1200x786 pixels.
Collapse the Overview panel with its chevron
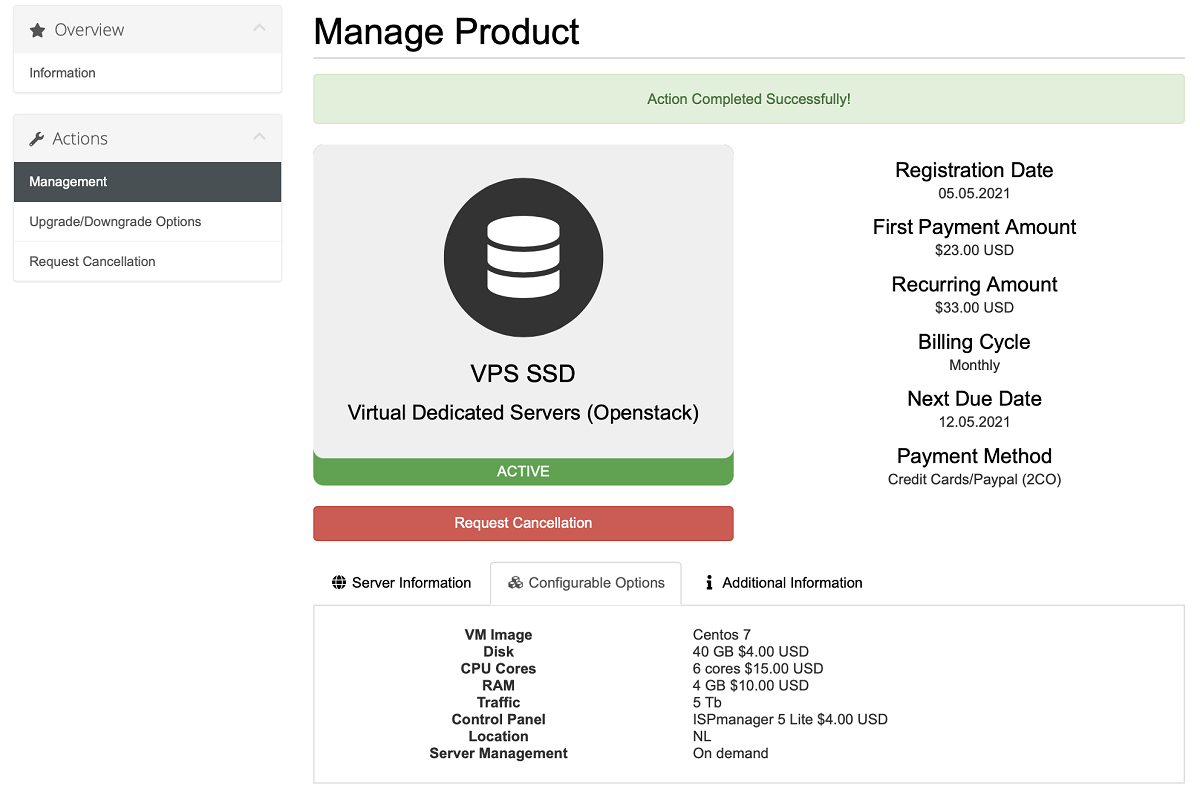(x=260, y=29)
